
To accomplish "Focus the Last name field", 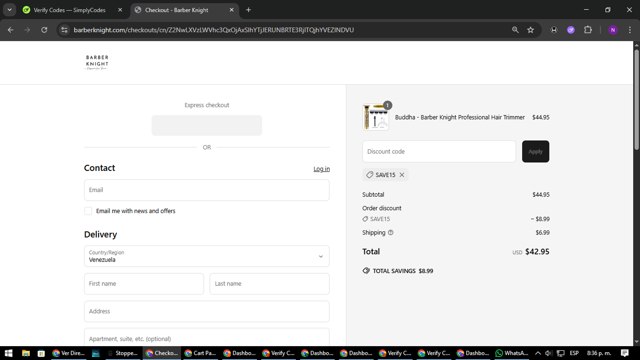I will (269, 284).
